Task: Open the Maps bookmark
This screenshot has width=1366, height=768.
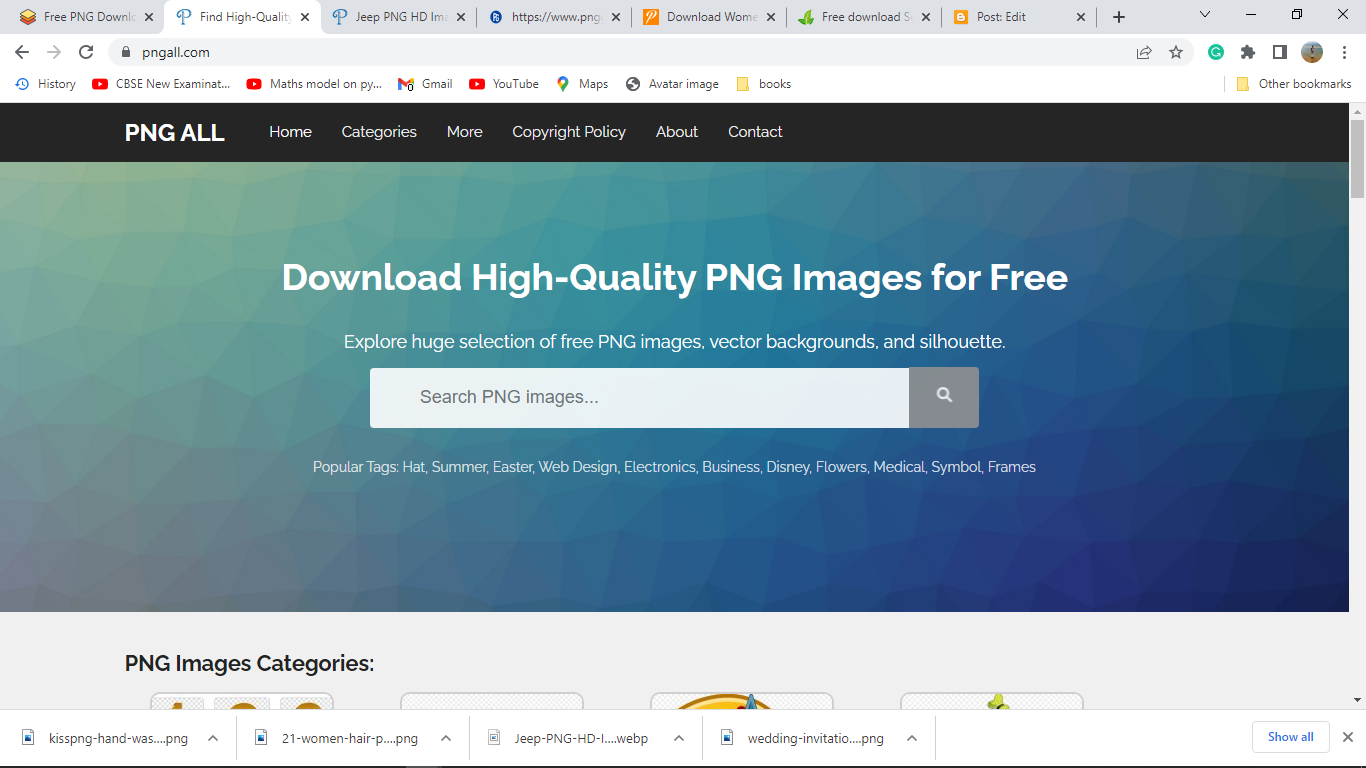Action: [x=582, y=84]
